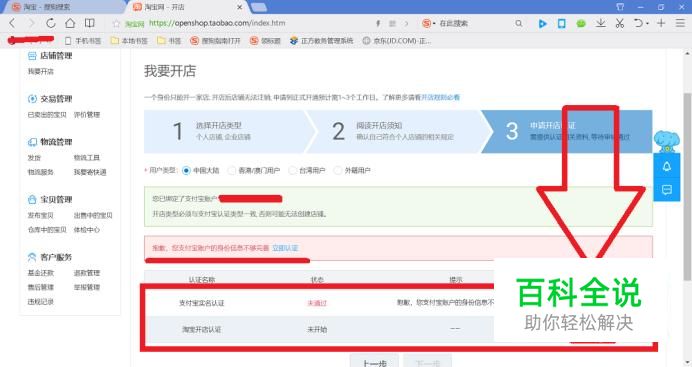Screen dimensions: 692x367
Task: Open the green WeChat toolbar icon
Action: coord(581,23)
